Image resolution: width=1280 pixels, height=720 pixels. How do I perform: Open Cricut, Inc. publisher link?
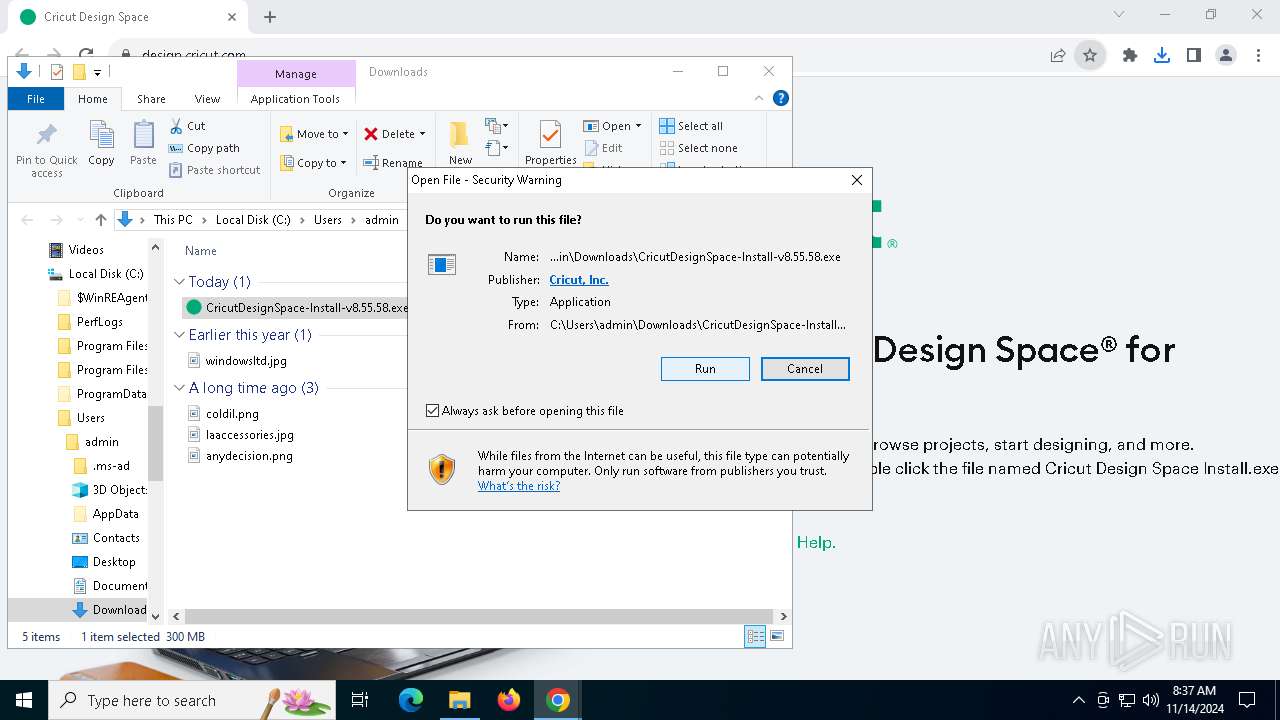(579, 280)
